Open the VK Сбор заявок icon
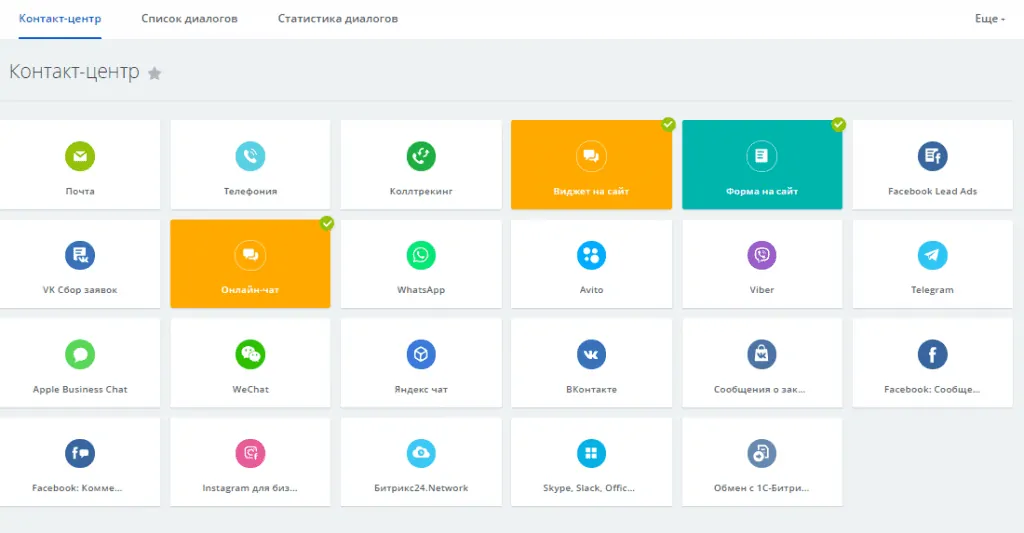1024x533 pixels. click(80, 255)
